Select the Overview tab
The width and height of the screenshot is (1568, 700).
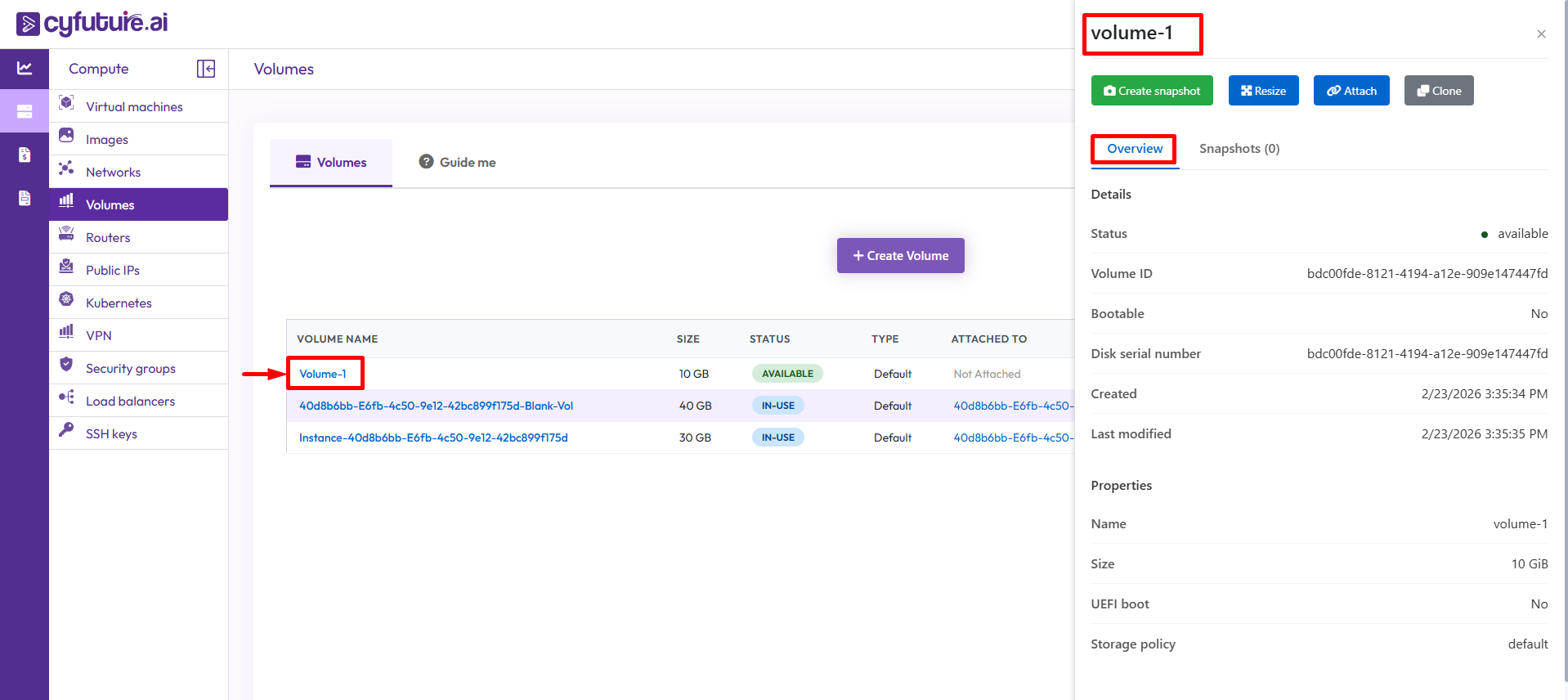(x=1134, y=149)
